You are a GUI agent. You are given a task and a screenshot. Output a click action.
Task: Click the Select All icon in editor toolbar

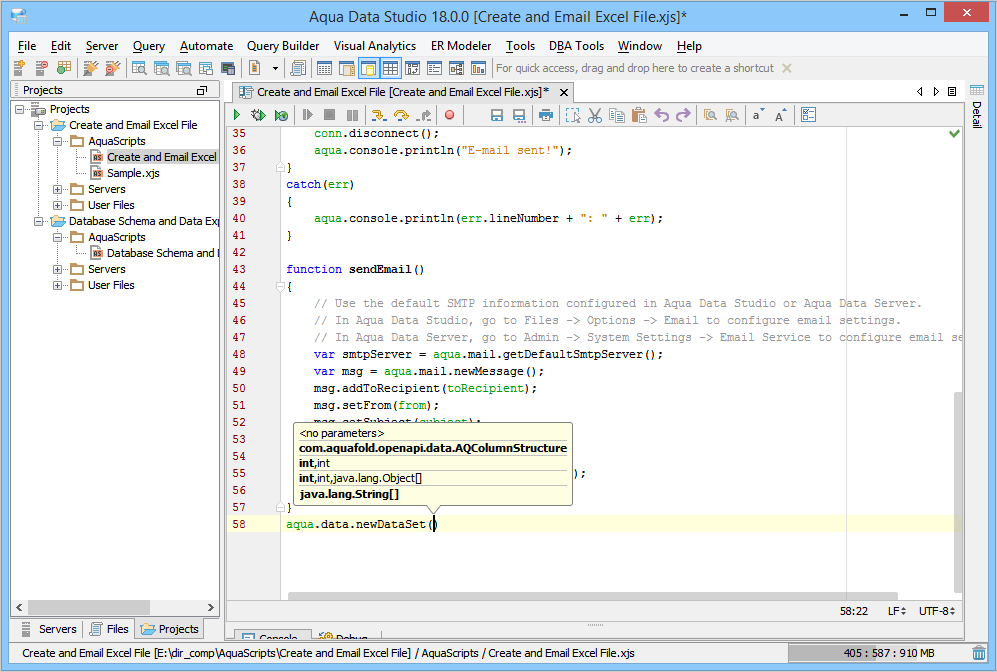tap(573, 115)
